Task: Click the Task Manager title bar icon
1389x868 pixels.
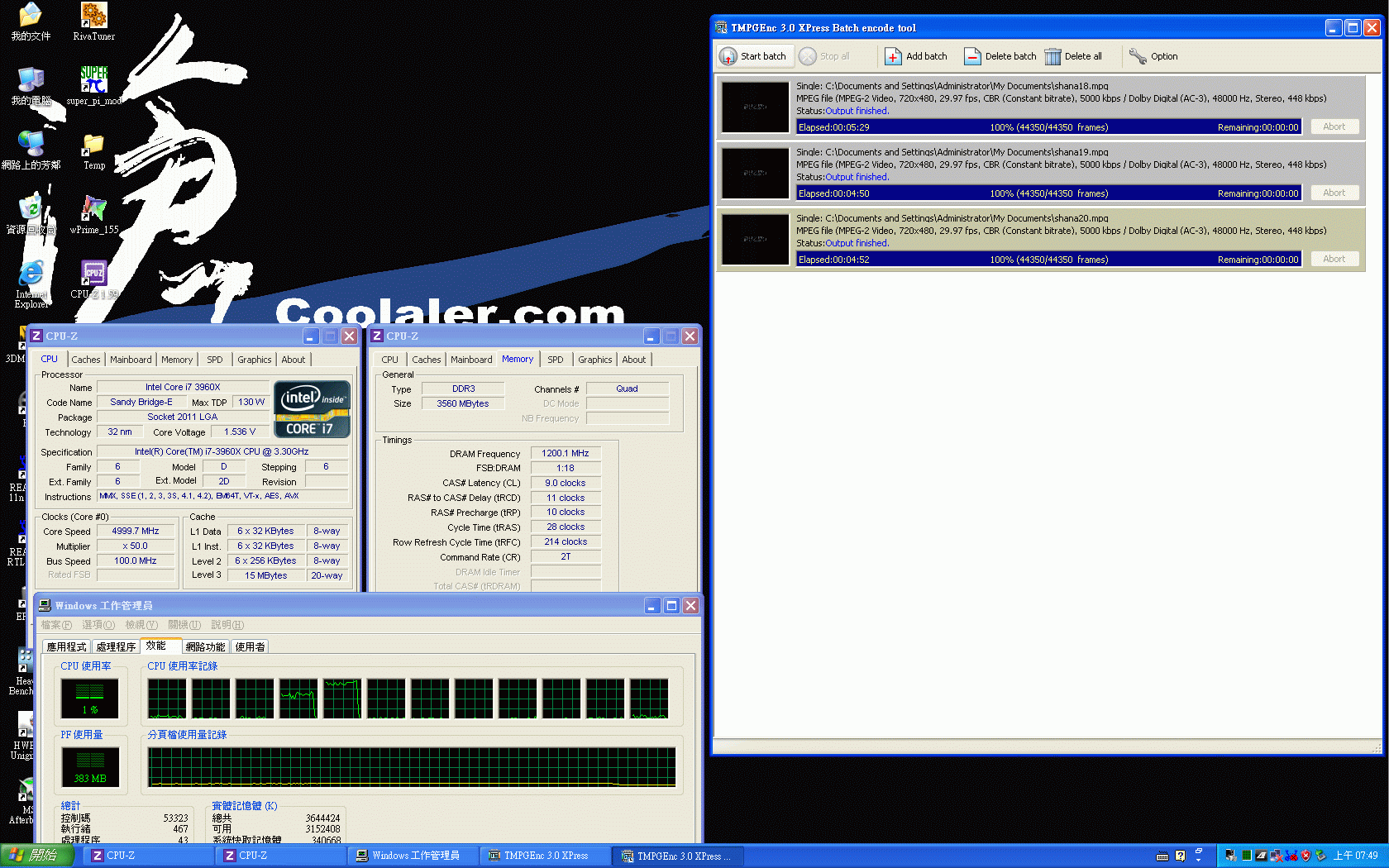Action: (45, 605)
